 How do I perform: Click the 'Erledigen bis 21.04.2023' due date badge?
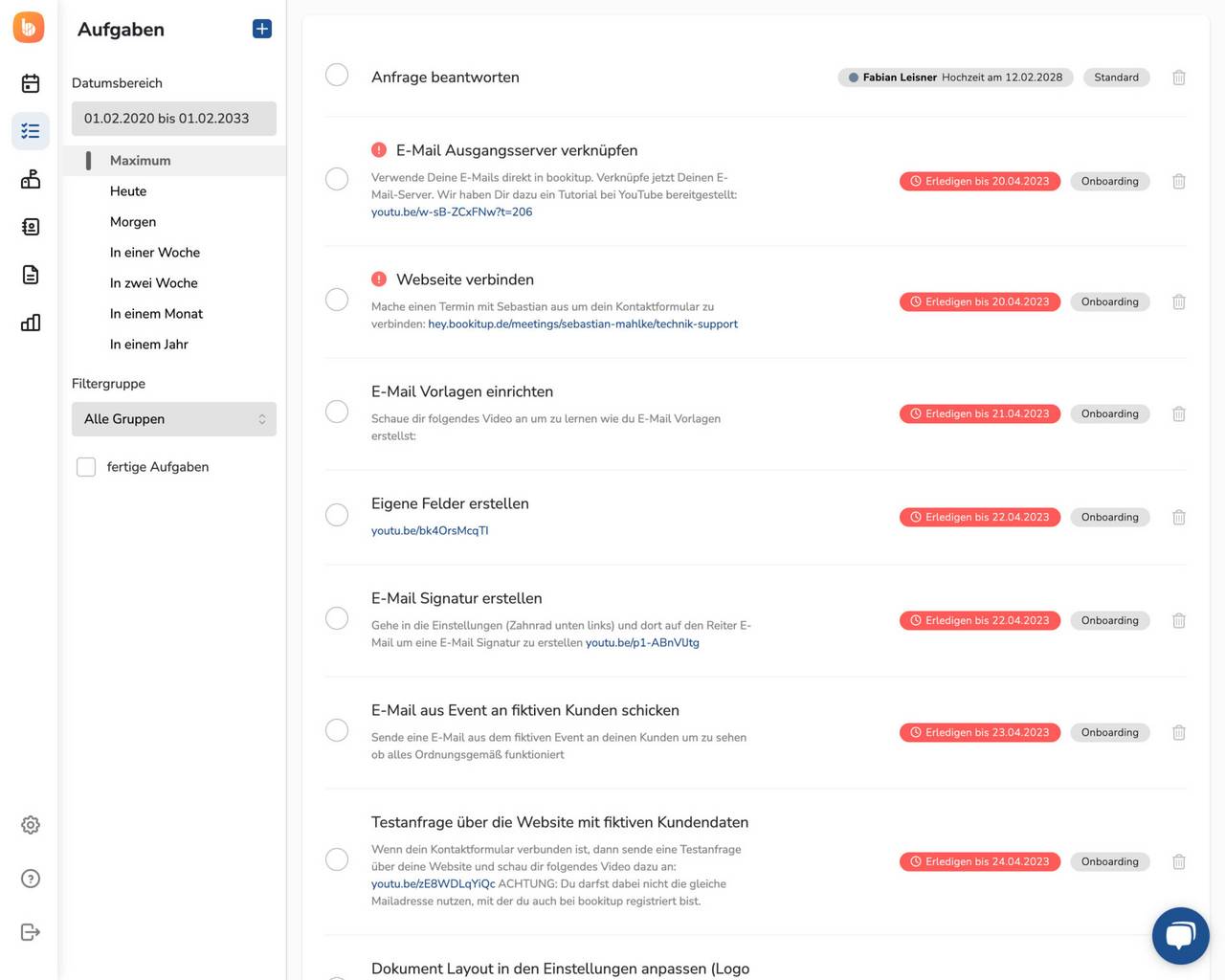[x=979, y=414]
